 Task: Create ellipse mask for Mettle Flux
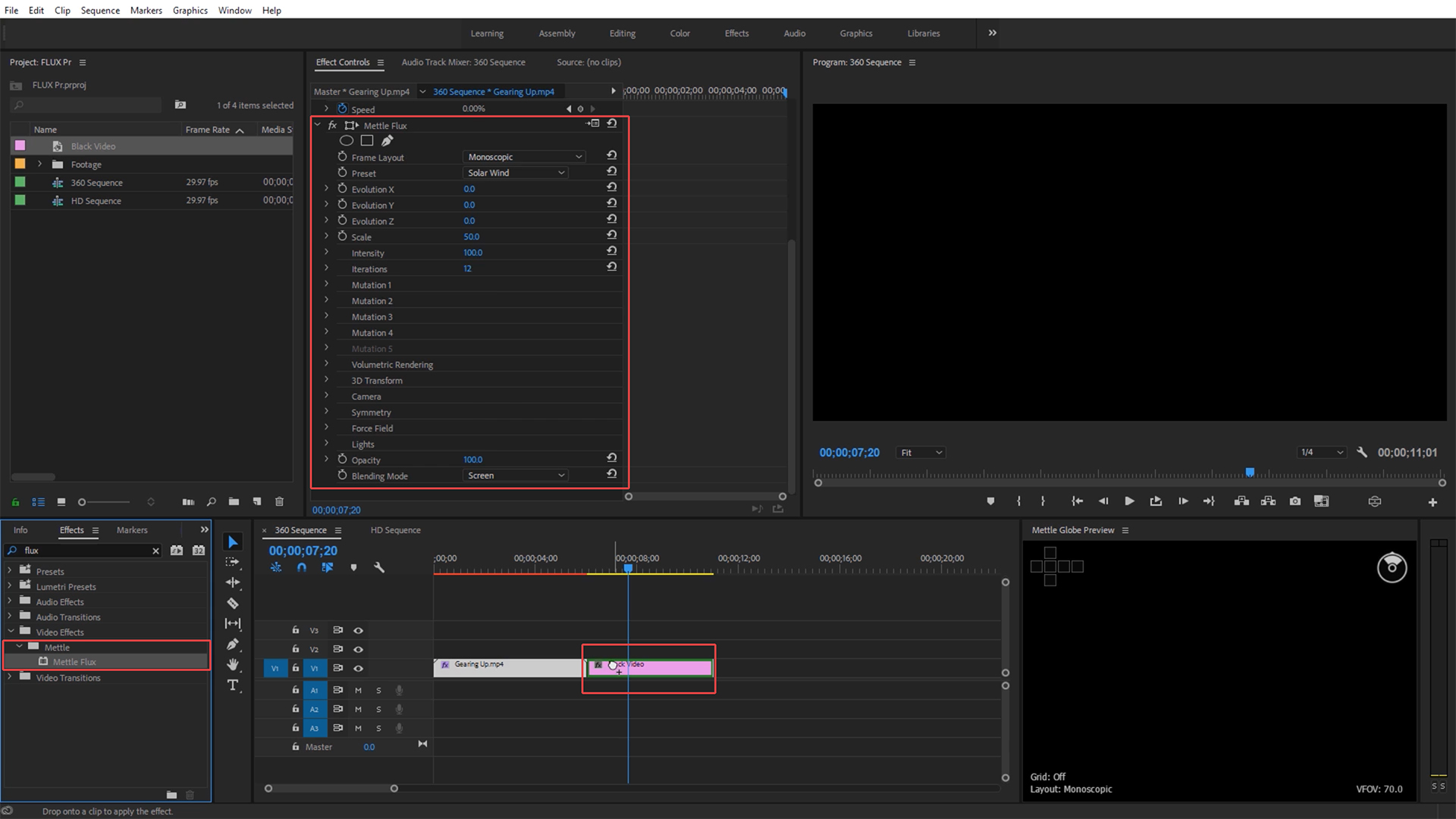coord(347,140)
